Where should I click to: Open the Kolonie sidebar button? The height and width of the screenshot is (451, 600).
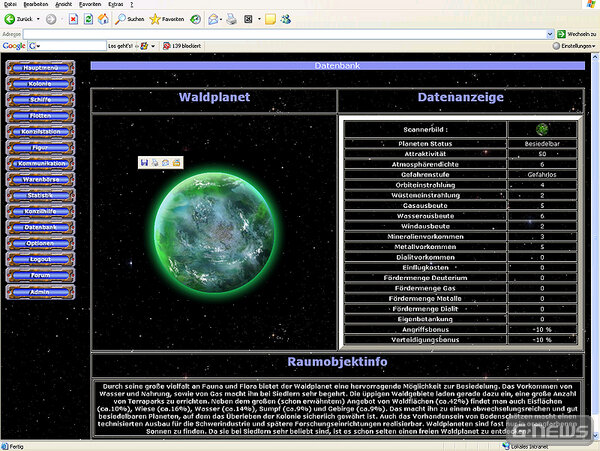tap(40, 84)
